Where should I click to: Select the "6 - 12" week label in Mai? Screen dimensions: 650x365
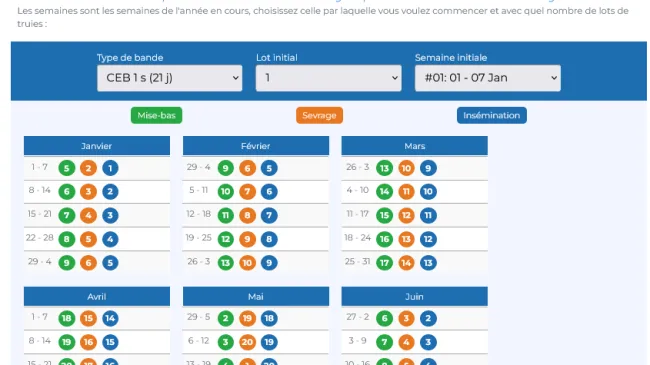pyautogui.click(x=199, y=341)
